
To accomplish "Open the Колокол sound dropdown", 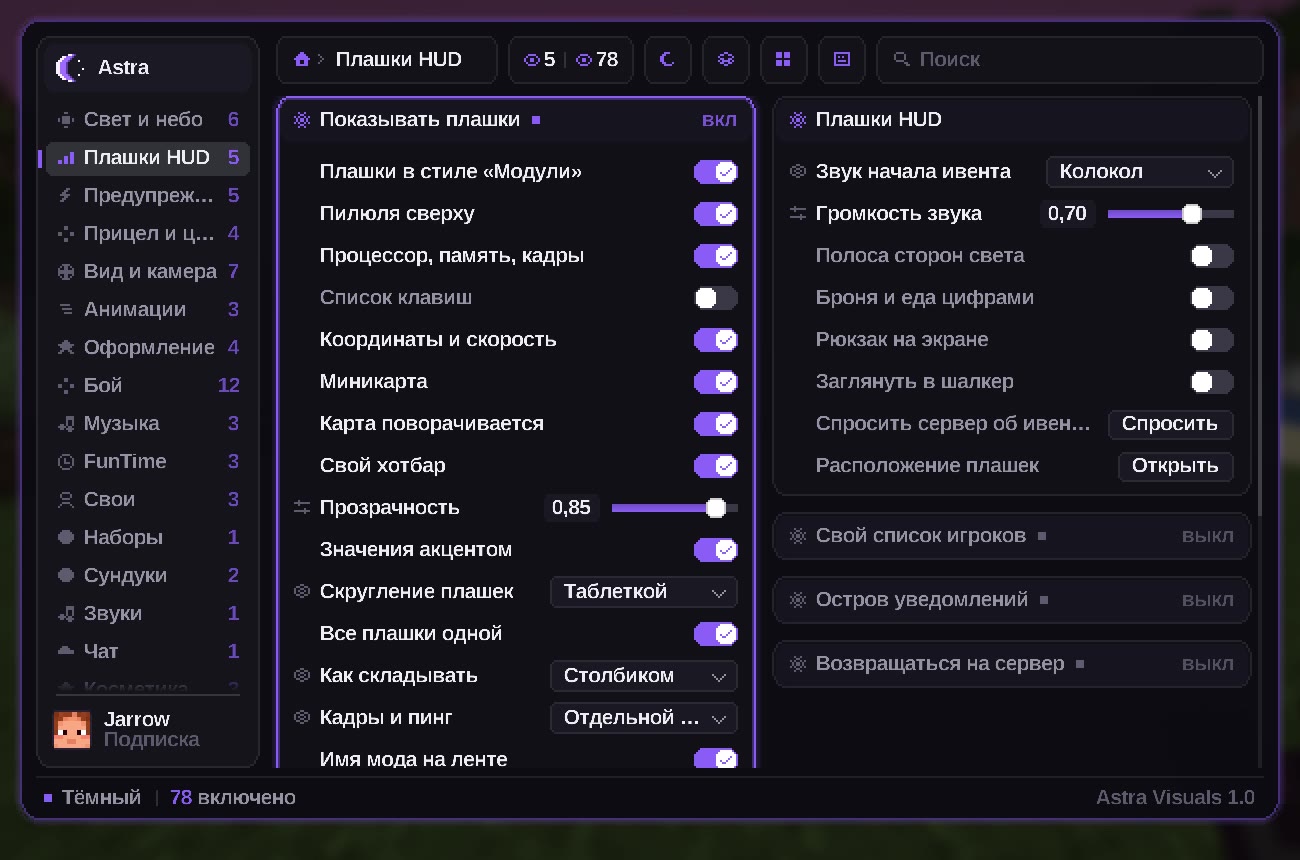I will (1140, 172).
